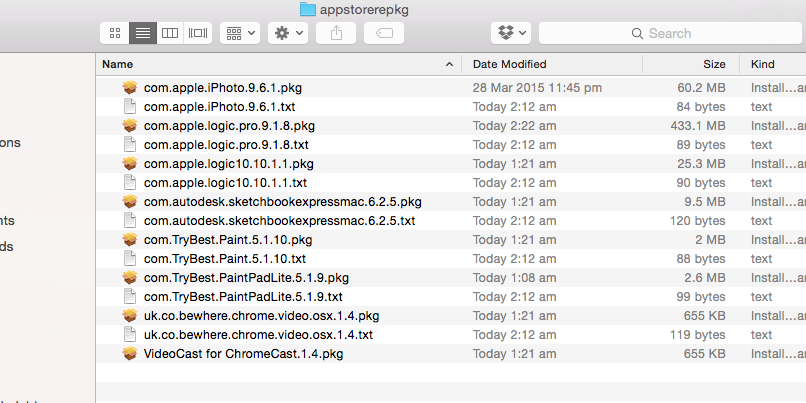Click the Search field

click(x=670, y=33)
